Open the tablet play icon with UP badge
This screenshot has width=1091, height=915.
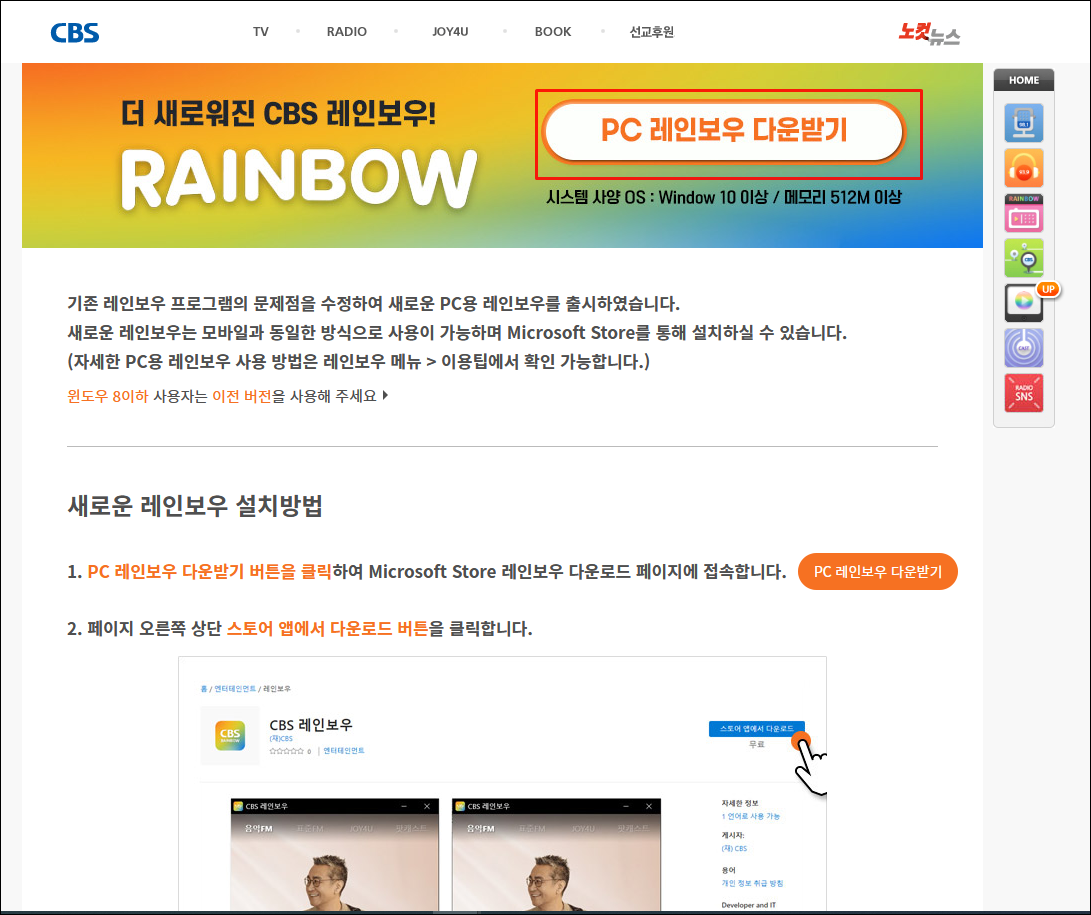tap(1024, 303)
